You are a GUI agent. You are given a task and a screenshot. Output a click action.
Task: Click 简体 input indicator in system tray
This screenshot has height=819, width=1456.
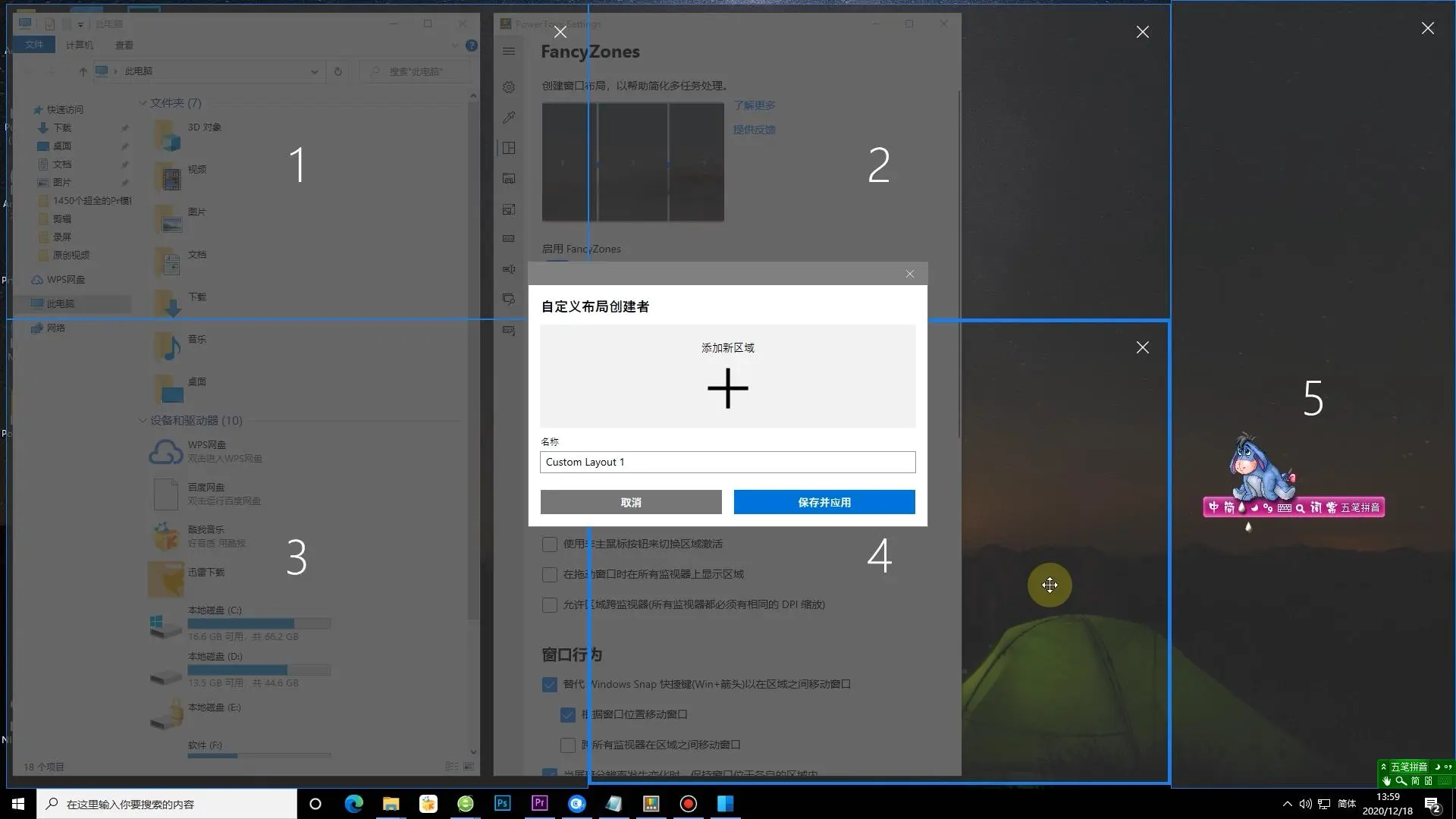pyautogui.click(x=1347, y=804)
